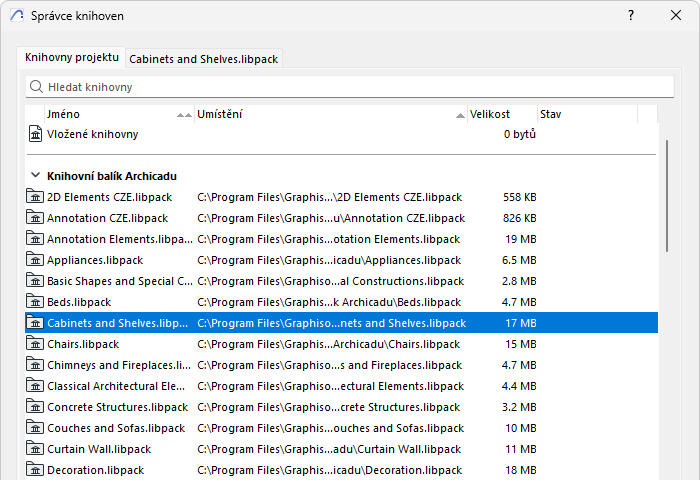Click the 18 MB size of Decoration.libpack
The height and width of the screenshot is (480, 700).
521,470
